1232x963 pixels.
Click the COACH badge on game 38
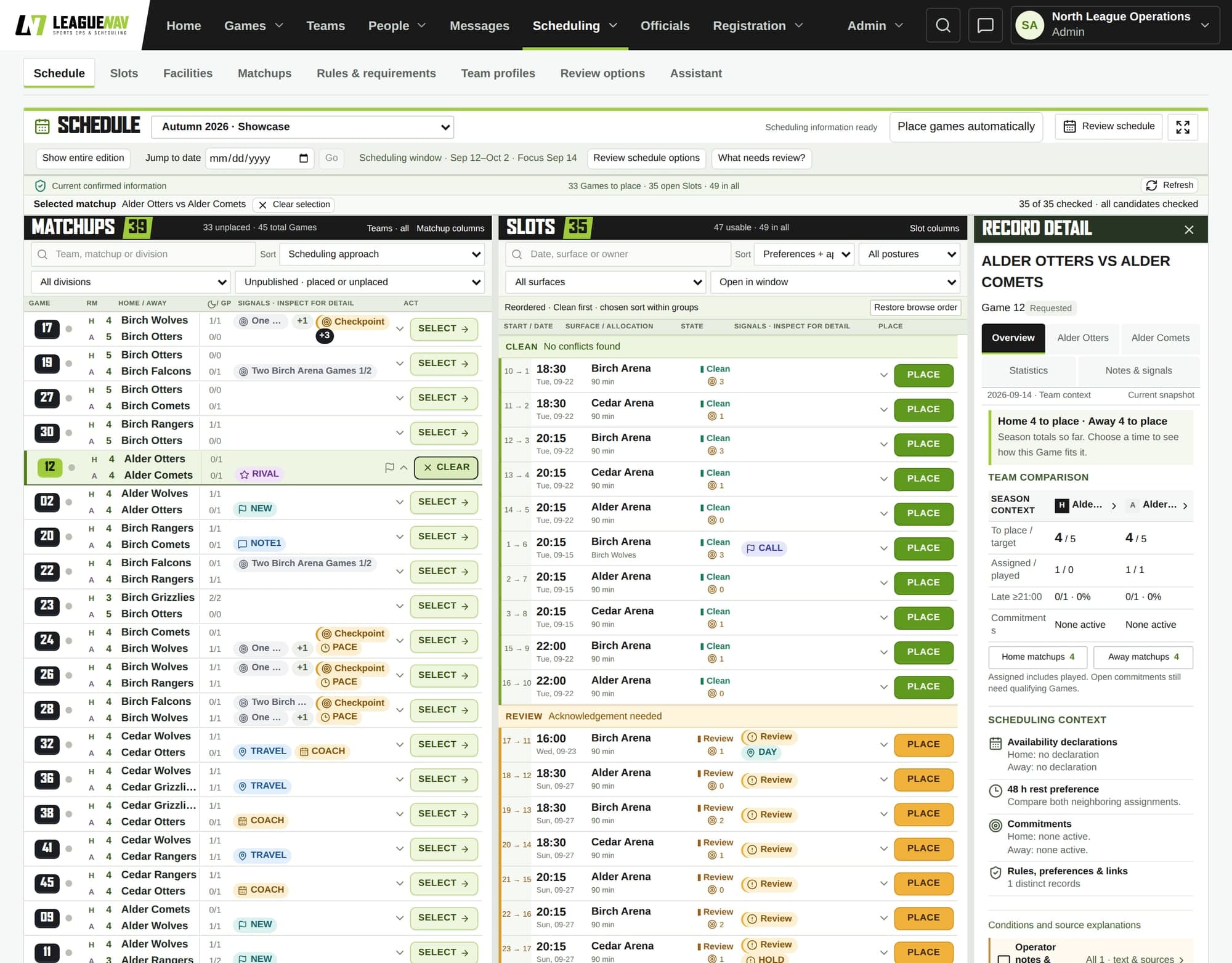(x=261, y=821)
